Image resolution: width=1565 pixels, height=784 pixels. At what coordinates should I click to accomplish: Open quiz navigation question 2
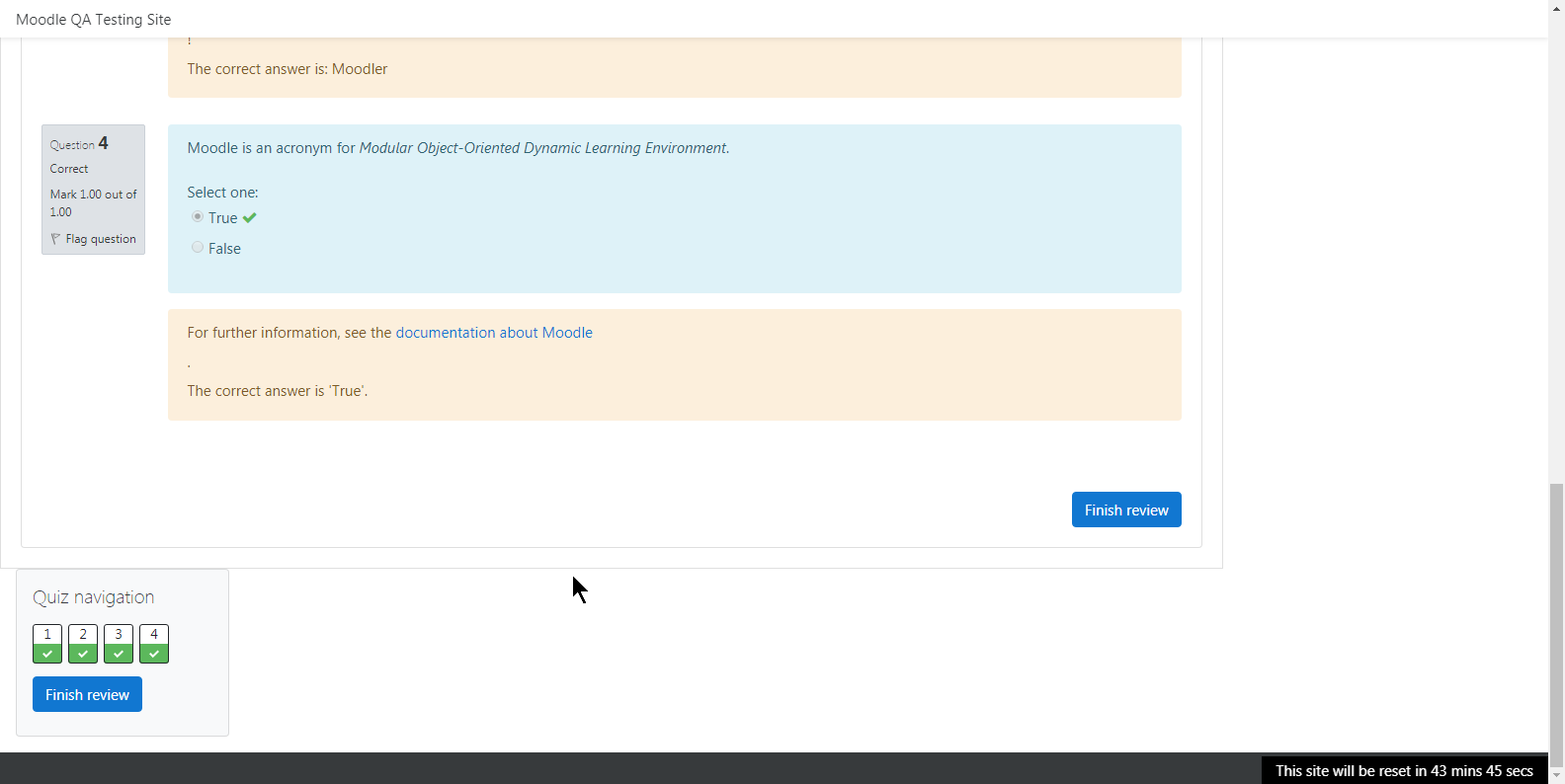(83, 644)
